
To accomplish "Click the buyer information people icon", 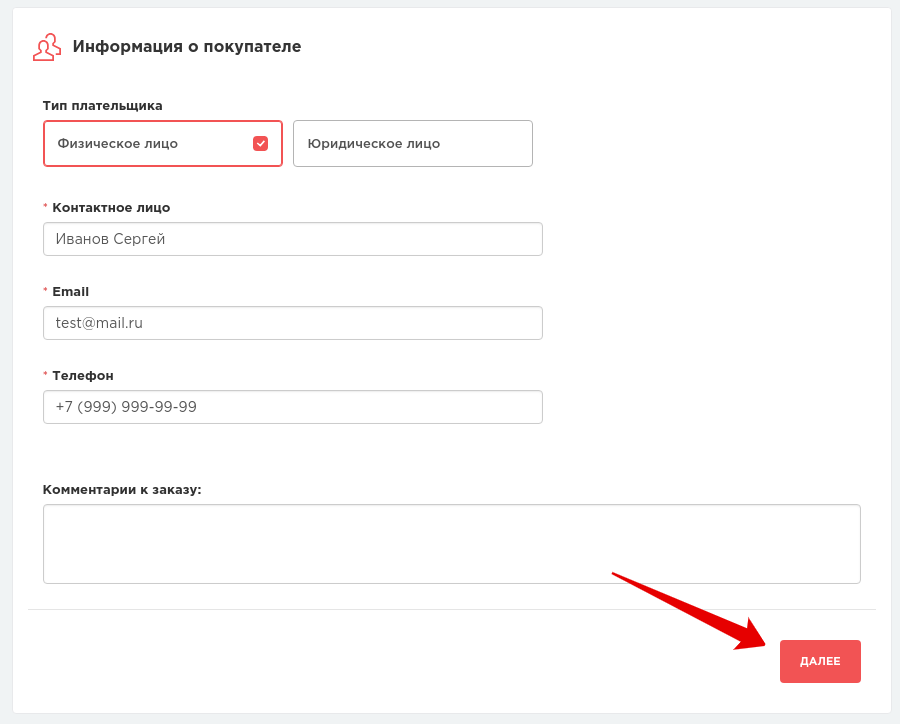I will tap(46, 47).
